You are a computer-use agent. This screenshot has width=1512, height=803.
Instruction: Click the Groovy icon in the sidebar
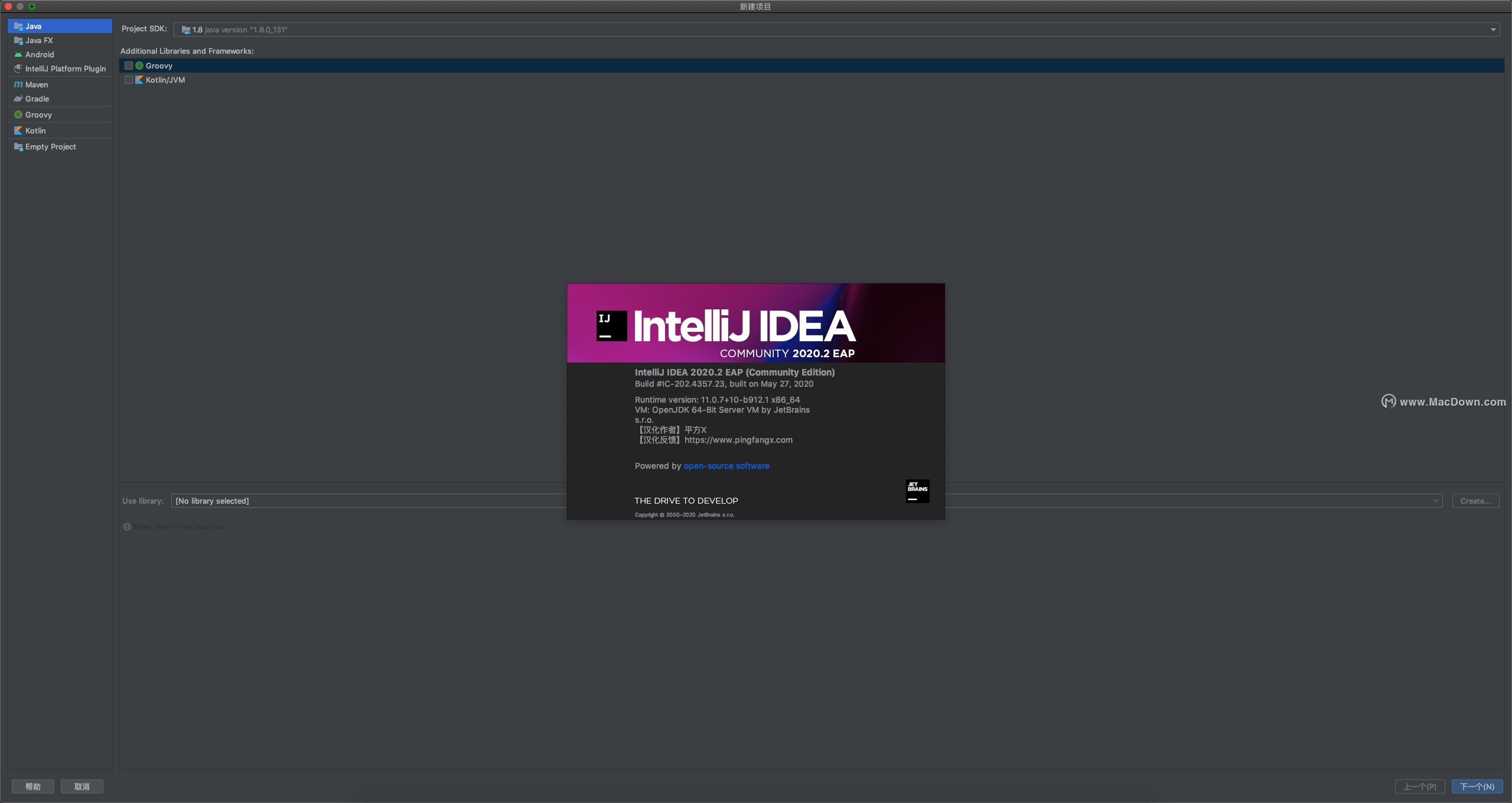[18, 115]
